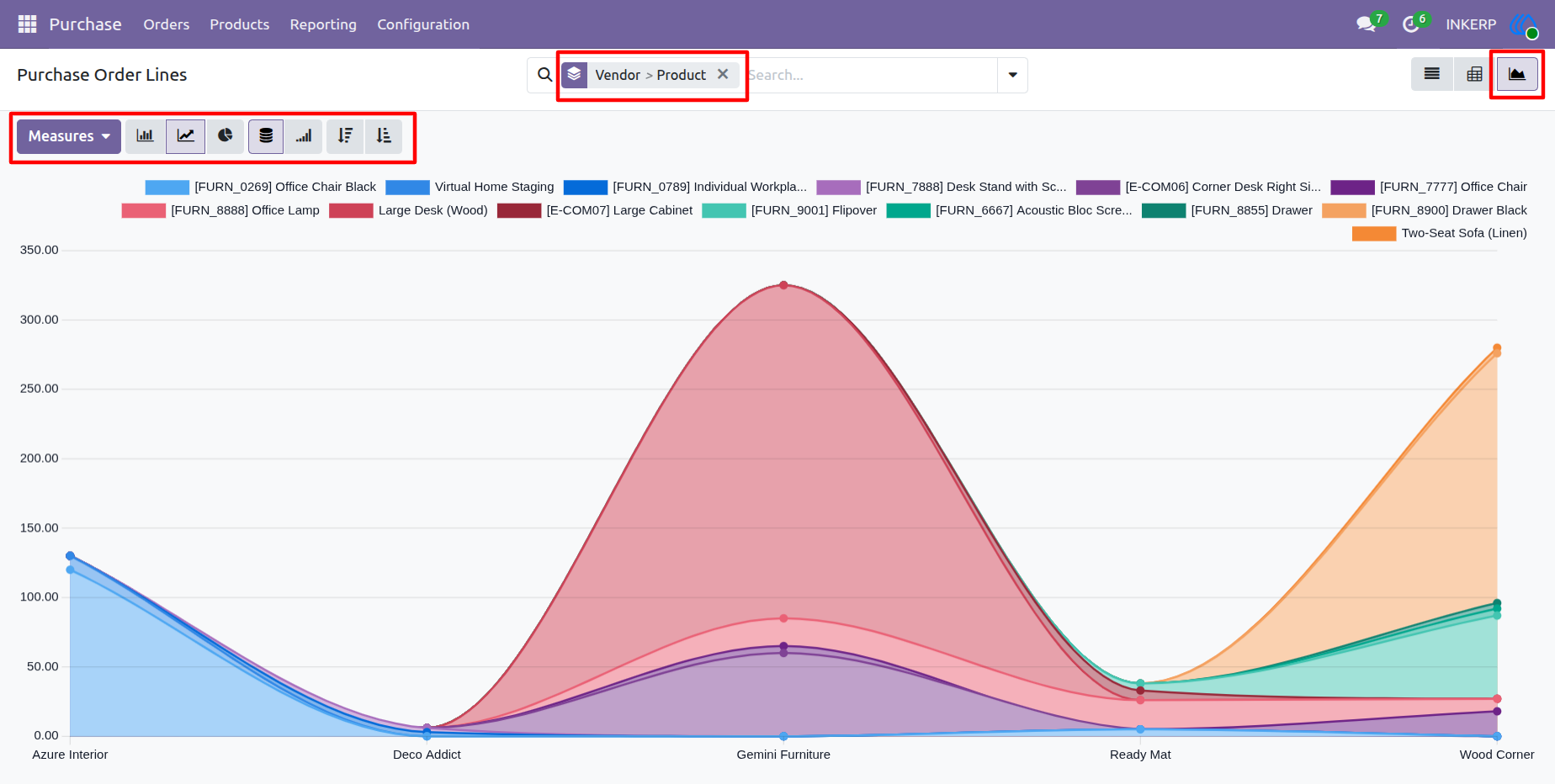The height and width of the screenshot is (784, 1555).
Task: Open the apps grid home menu
Action: pos(27,24)
